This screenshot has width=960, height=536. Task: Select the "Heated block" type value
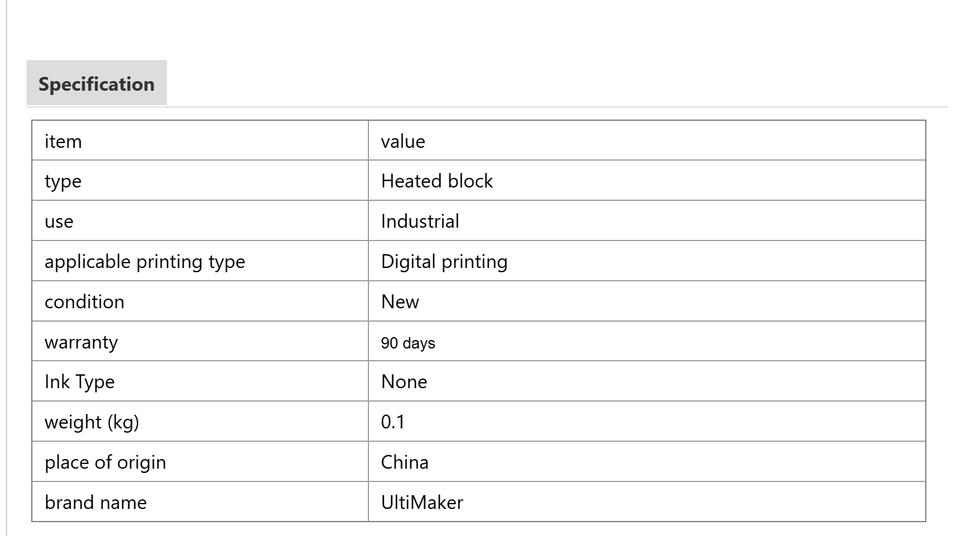tap(437, 181)
